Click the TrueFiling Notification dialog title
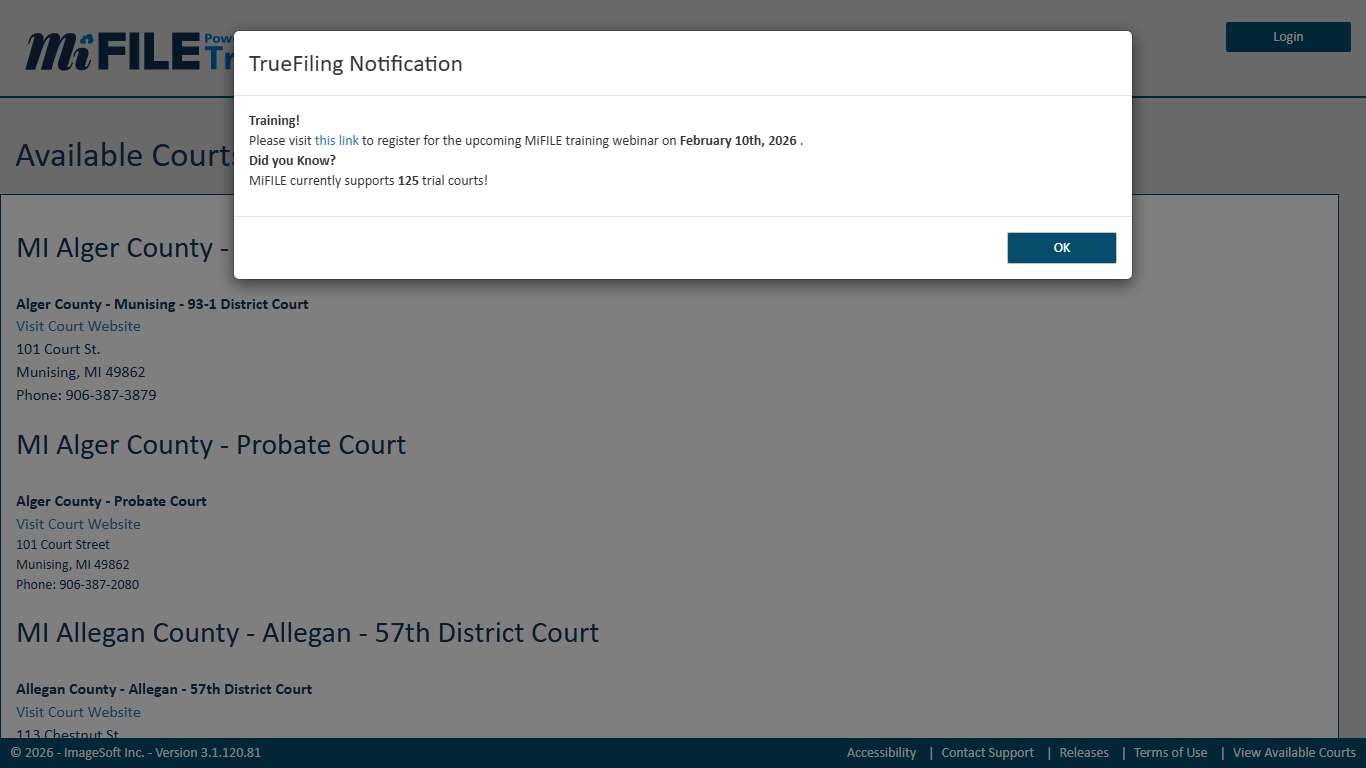 pos(355,64)
